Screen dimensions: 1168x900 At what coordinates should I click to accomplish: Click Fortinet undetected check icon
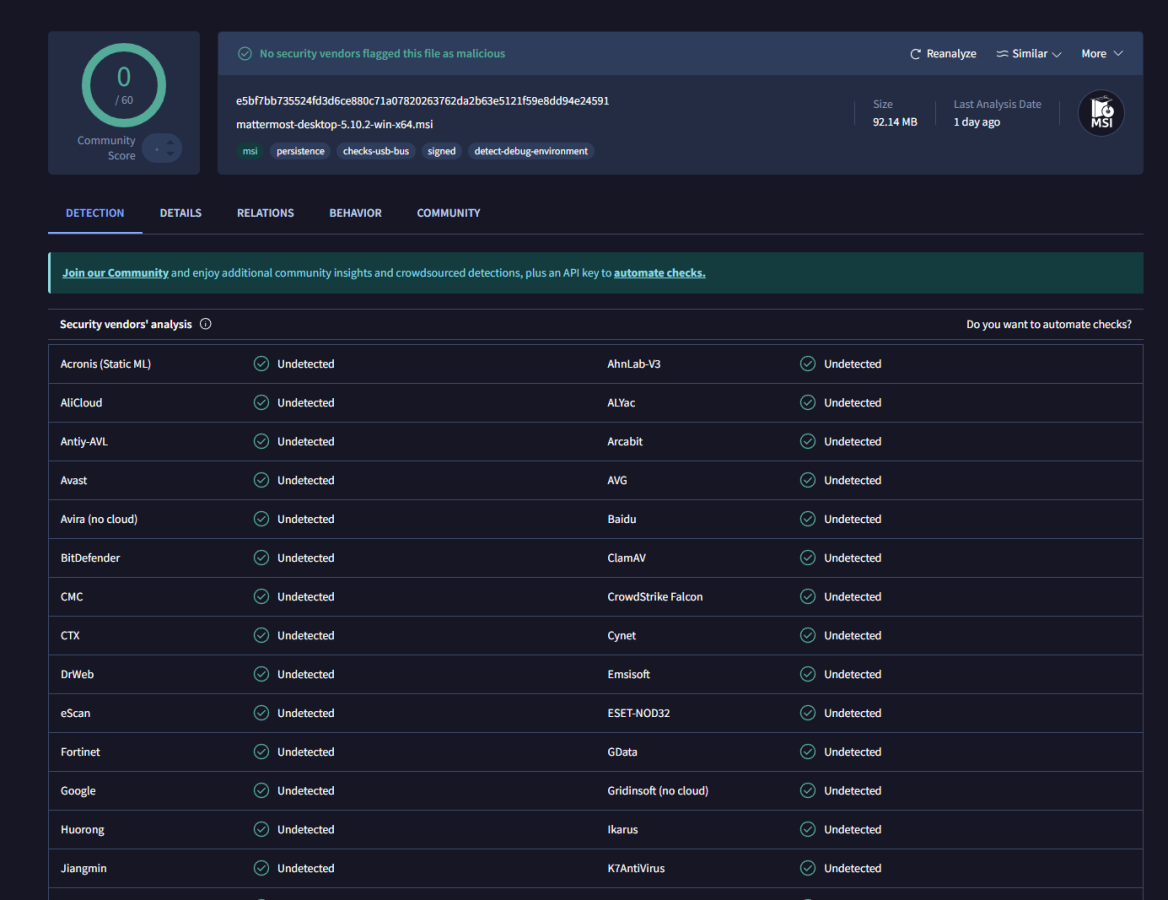(x=261, y=751)
